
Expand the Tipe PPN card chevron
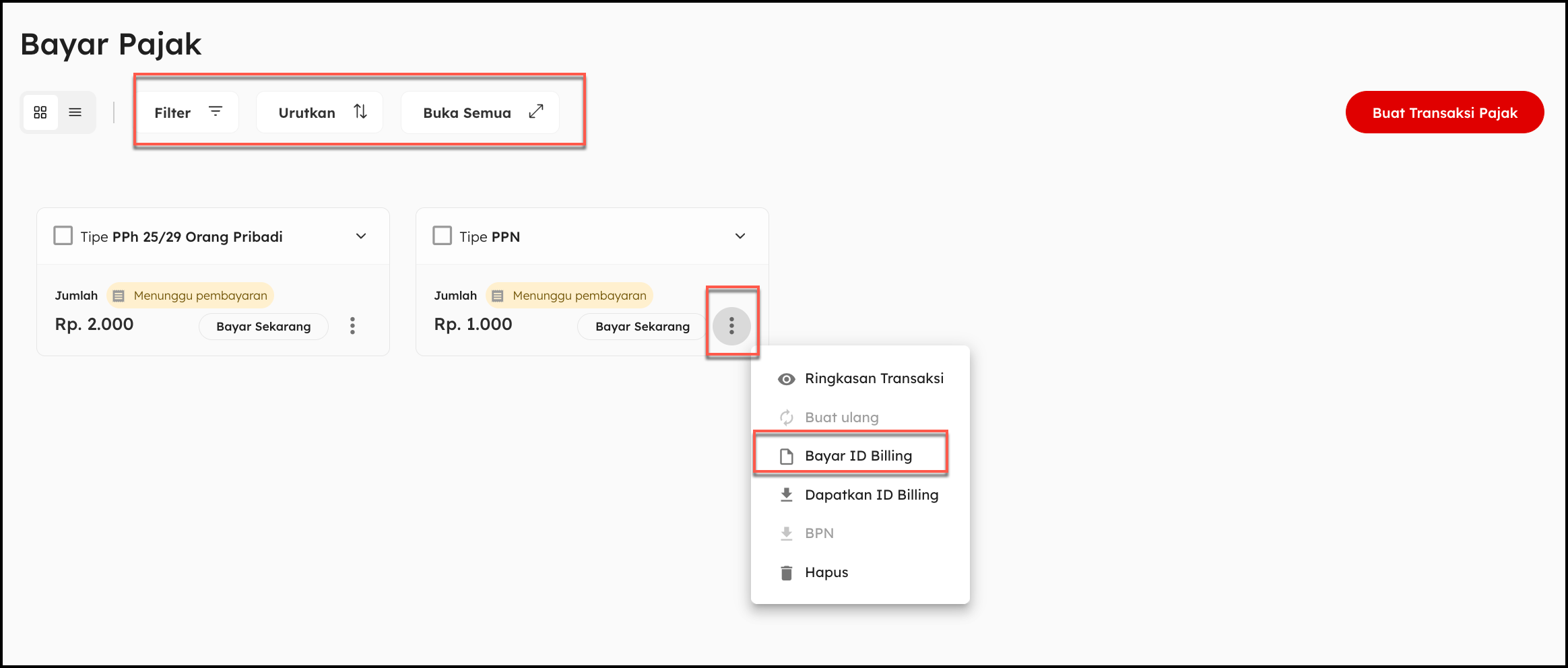click(740, 236)
